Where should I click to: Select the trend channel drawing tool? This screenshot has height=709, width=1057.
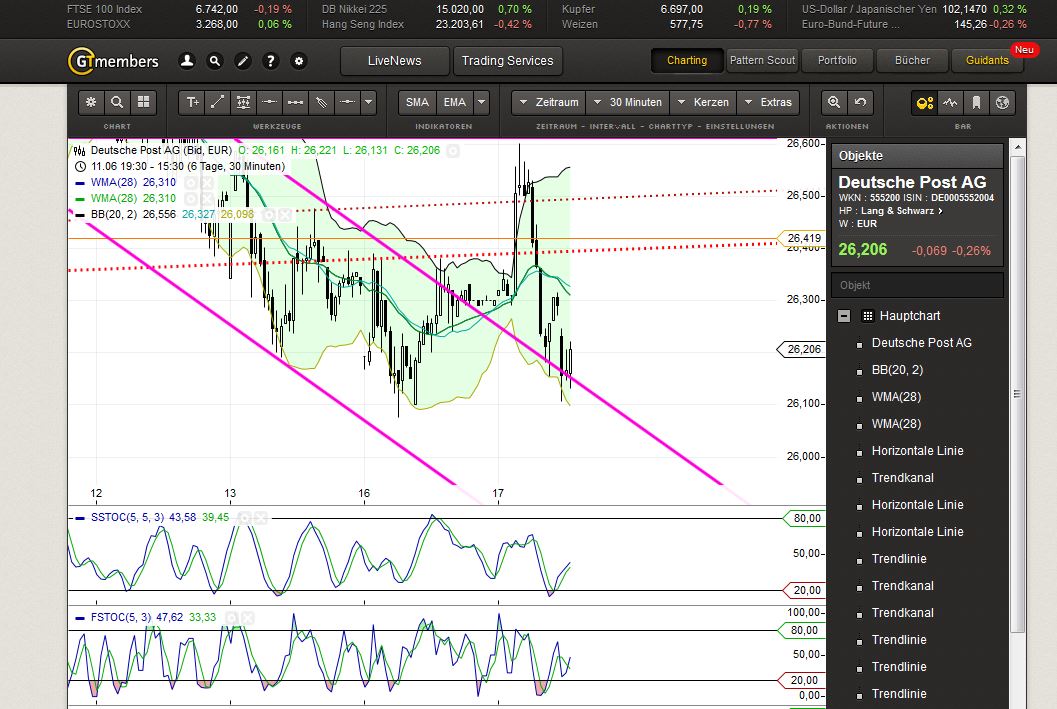(243, 102)
